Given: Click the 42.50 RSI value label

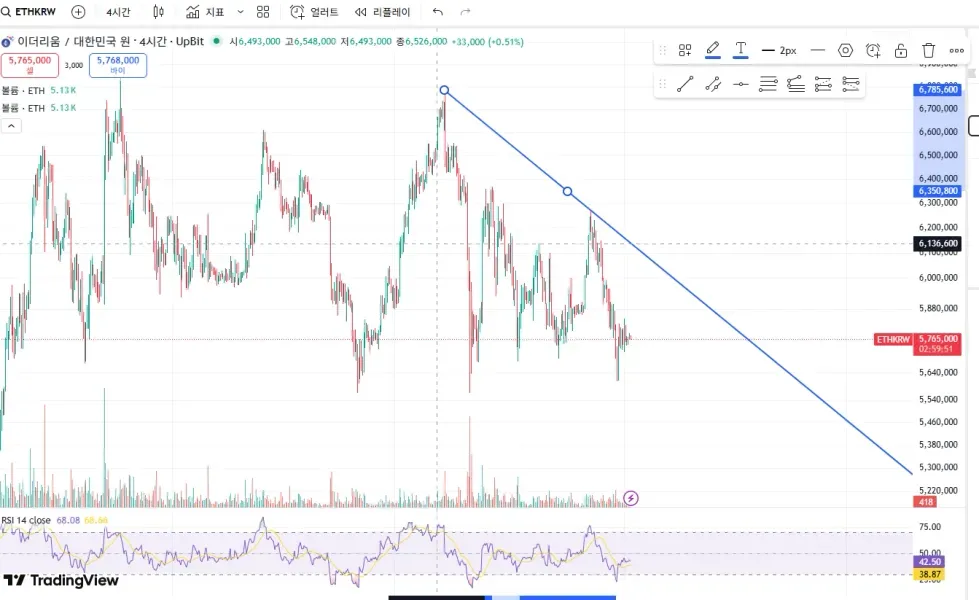Looking at the screenshot, I should [929, 562].
